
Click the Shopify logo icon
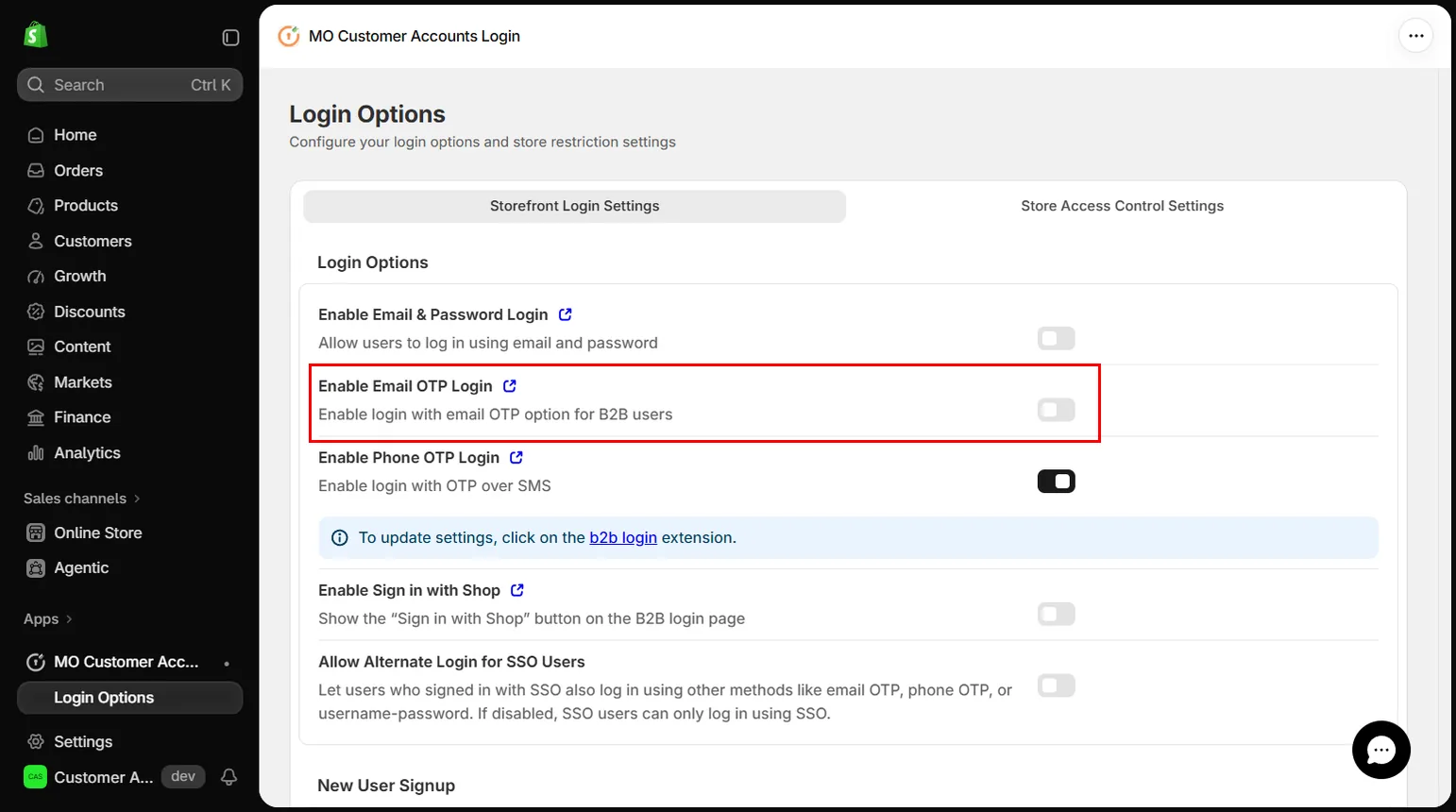36,36
